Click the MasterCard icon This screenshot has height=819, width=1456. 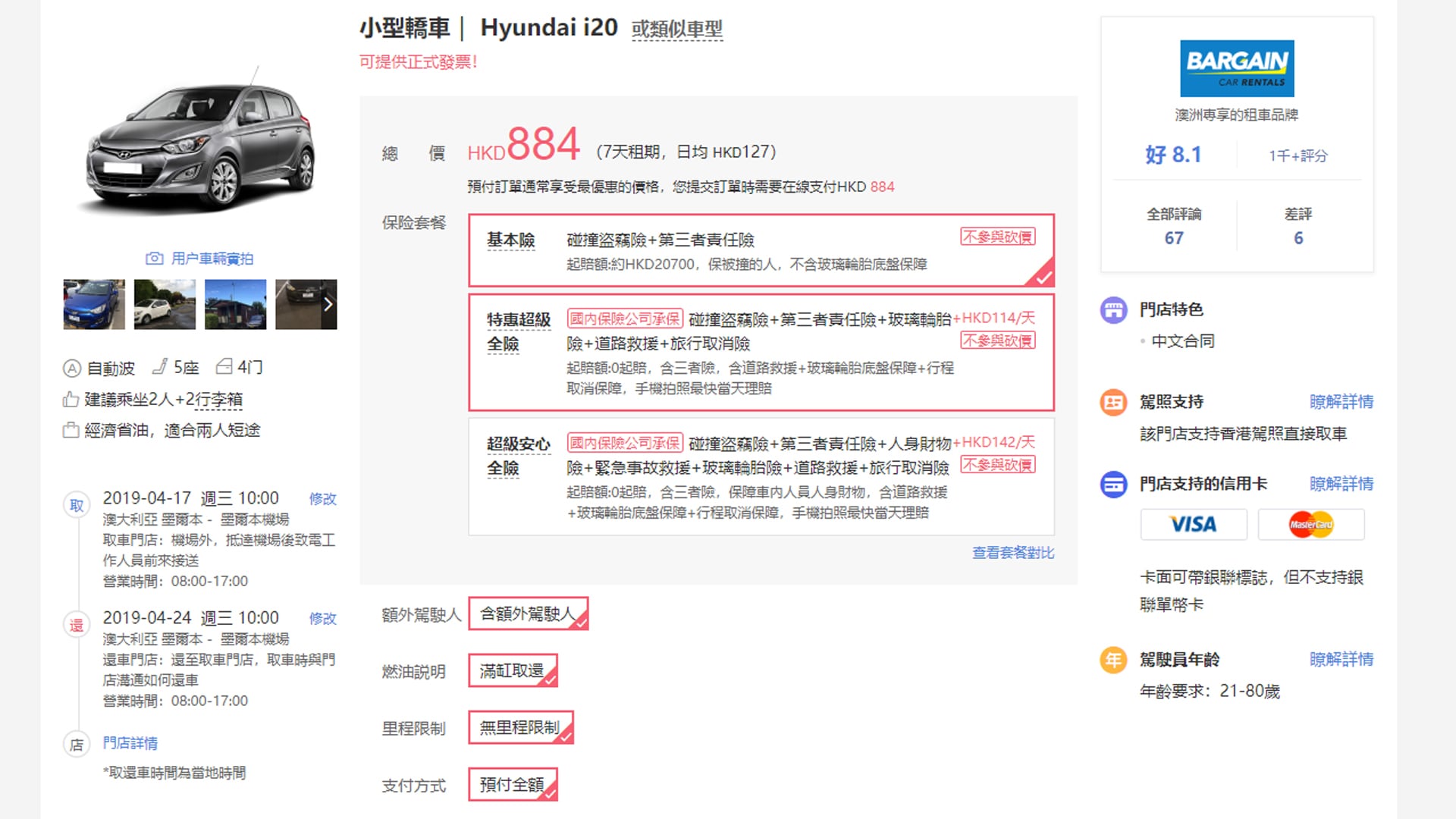tap(1310, 524)
